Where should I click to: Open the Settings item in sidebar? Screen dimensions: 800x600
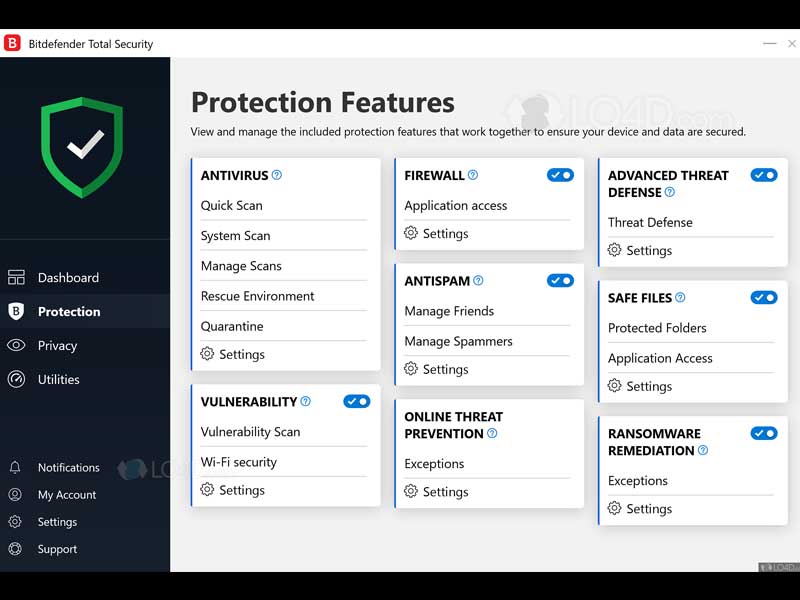(x=57, y=522)
